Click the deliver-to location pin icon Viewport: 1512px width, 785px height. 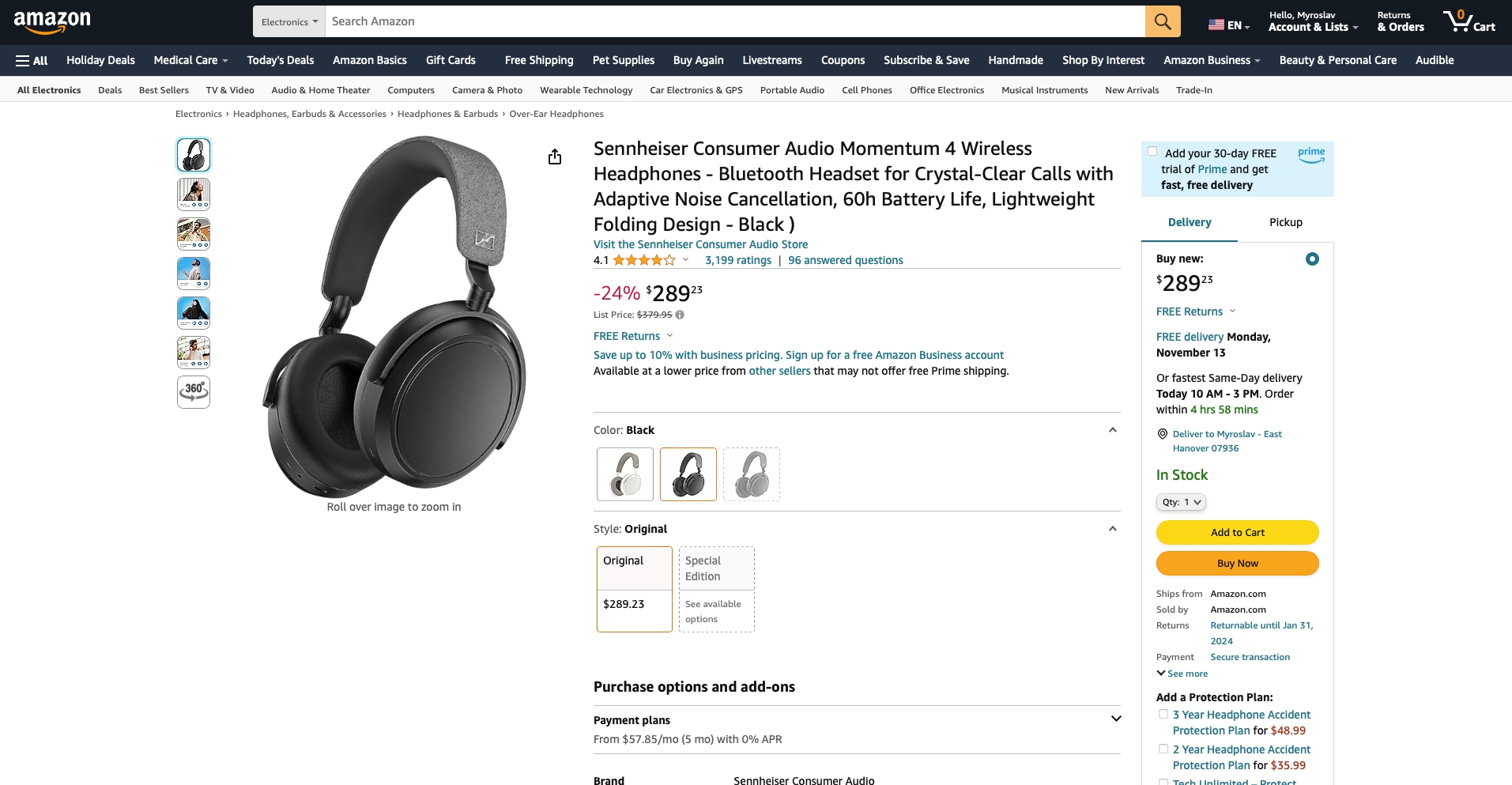(1163, 434)
